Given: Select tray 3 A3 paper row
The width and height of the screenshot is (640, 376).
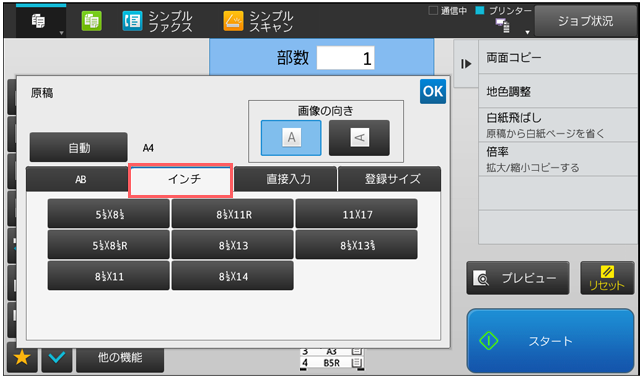Looking at the screenshot, I should coord(331,352).
